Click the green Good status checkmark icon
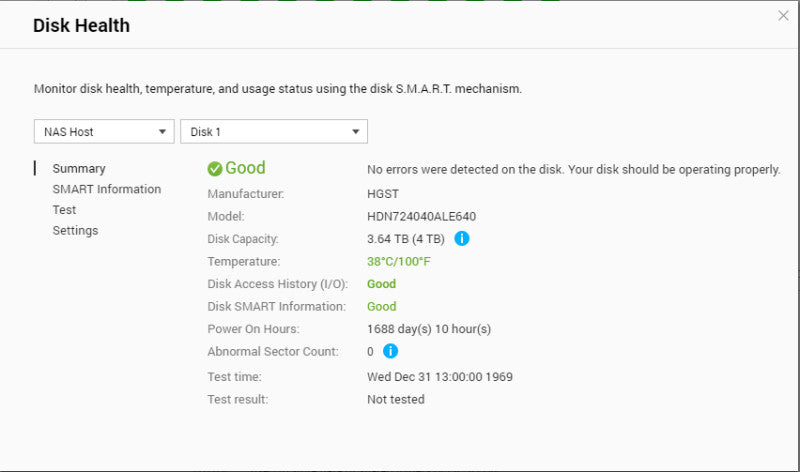The width and height of the screenshot is (800, 472). click(215, 169)
